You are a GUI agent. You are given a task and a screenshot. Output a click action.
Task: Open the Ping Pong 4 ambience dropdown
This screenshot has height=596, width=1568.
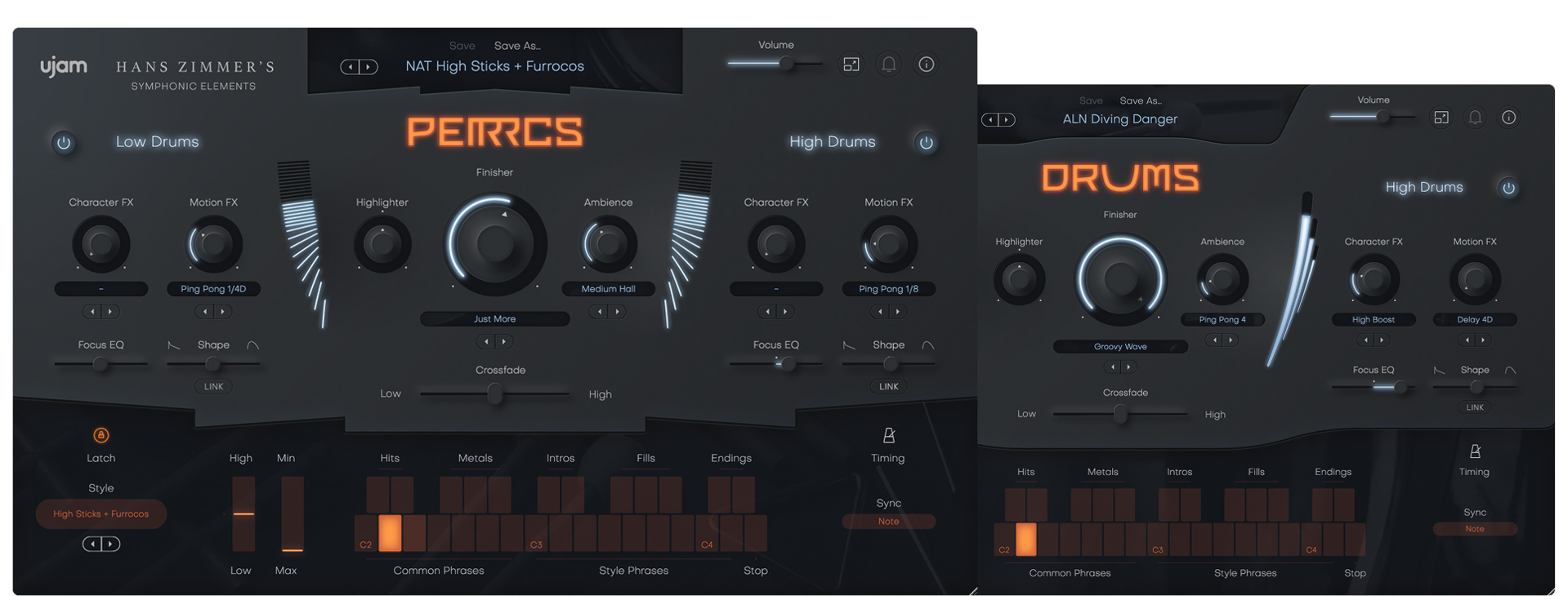(1222, 320)
